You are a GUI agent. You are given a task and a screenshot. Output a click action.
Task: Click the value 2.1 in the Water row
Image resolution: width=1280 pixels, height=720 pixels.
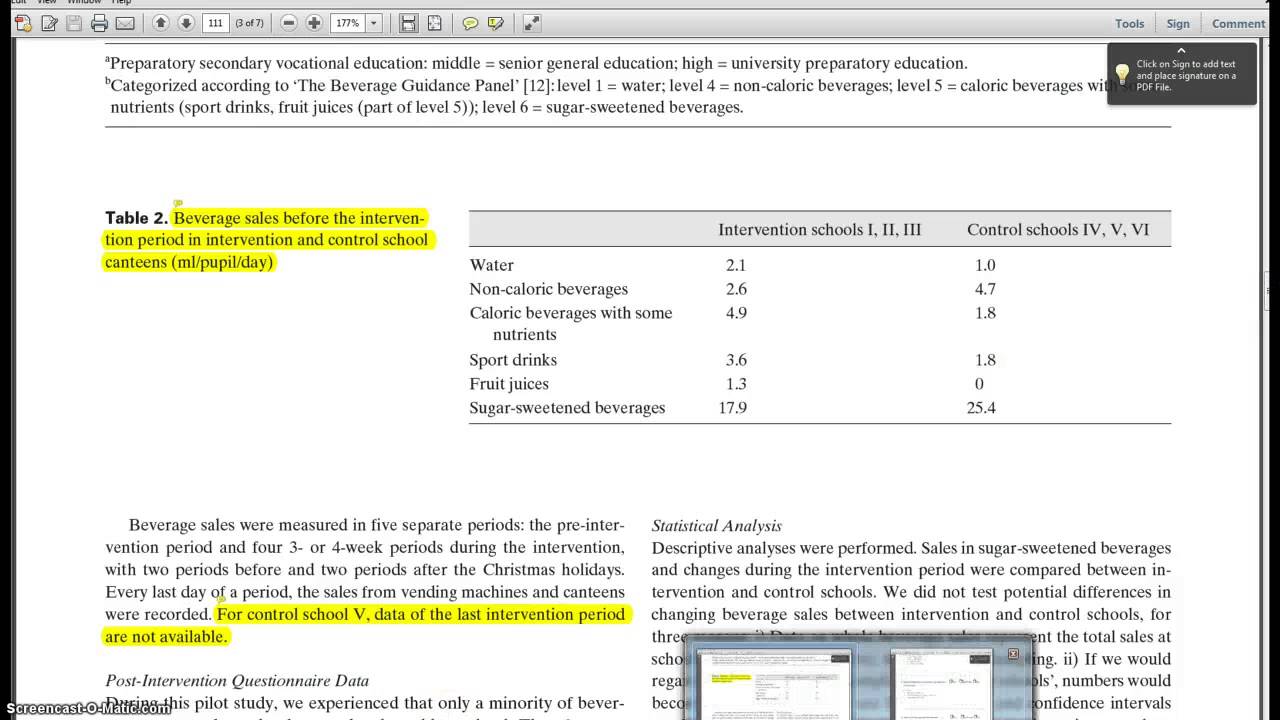tap(736, 265)
